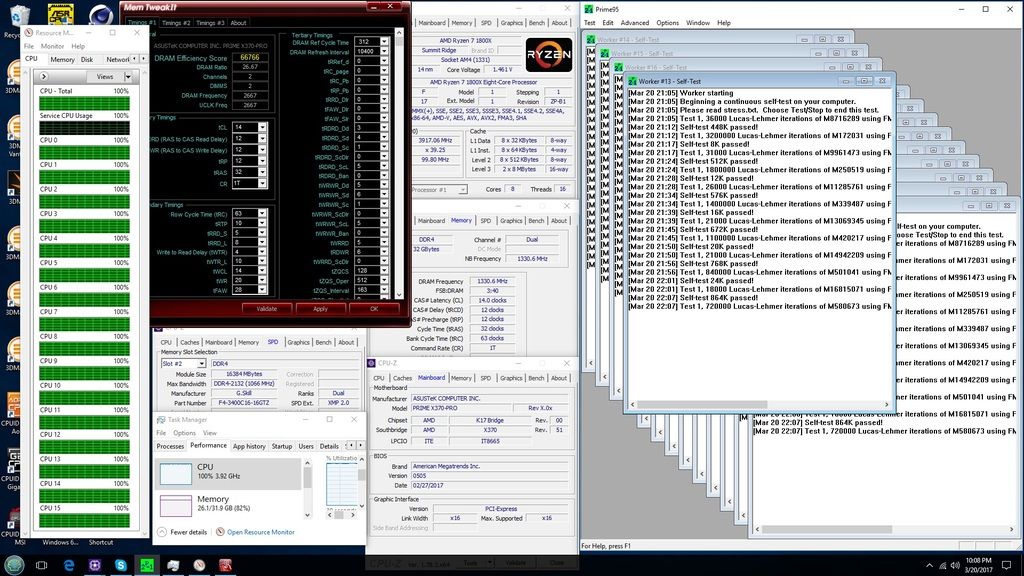This screenshot has height=576, width=1024.
Task: Open the Row Cycle Time (tRC) dropdown
Action: 262,214
